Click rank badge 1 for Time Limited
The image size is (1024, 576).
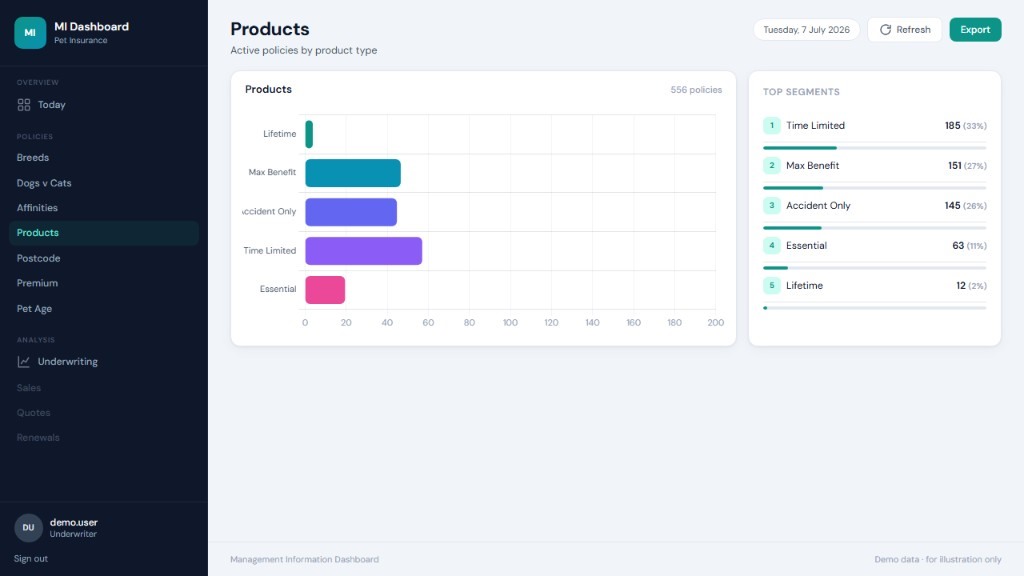point(771,125)
